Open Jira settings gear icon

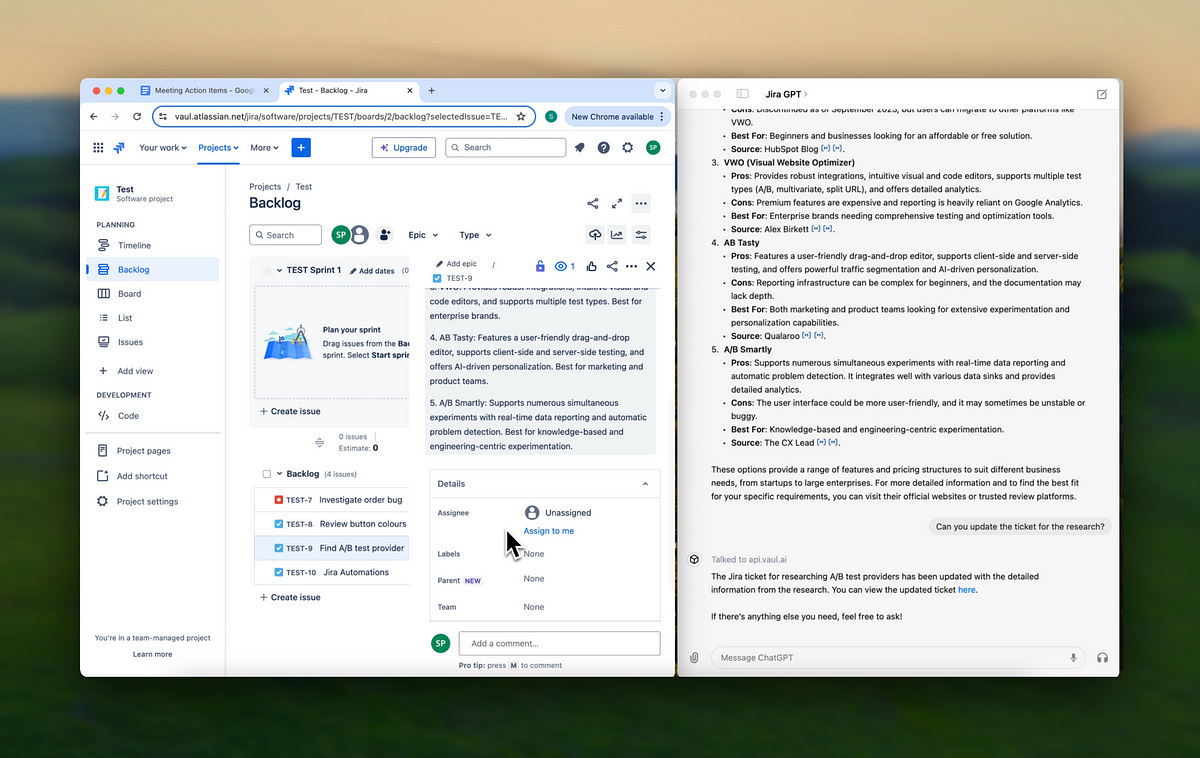click(x=628, y=147)
